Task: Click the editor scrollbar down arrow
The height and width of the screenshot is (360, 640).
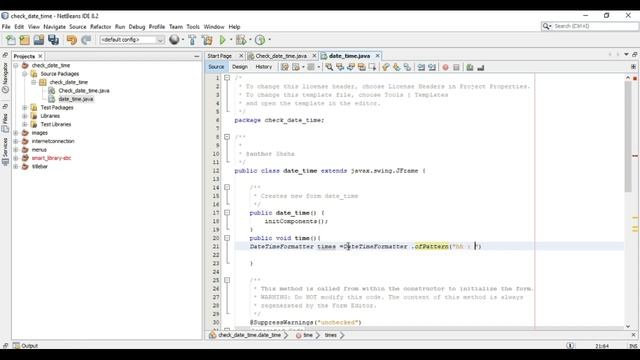Action: click(628, 327)
